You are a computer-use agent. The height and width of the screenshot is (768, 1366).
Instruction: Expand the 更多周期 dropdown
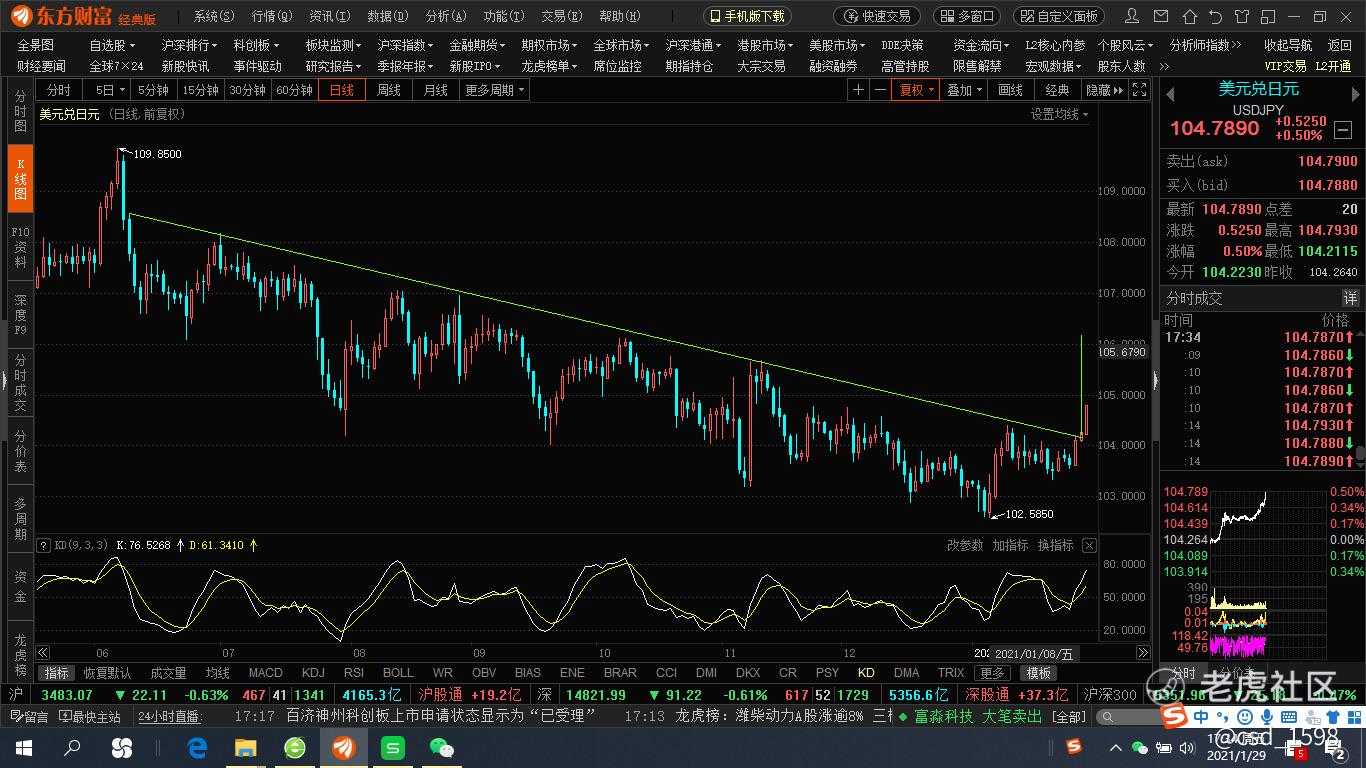494,90
